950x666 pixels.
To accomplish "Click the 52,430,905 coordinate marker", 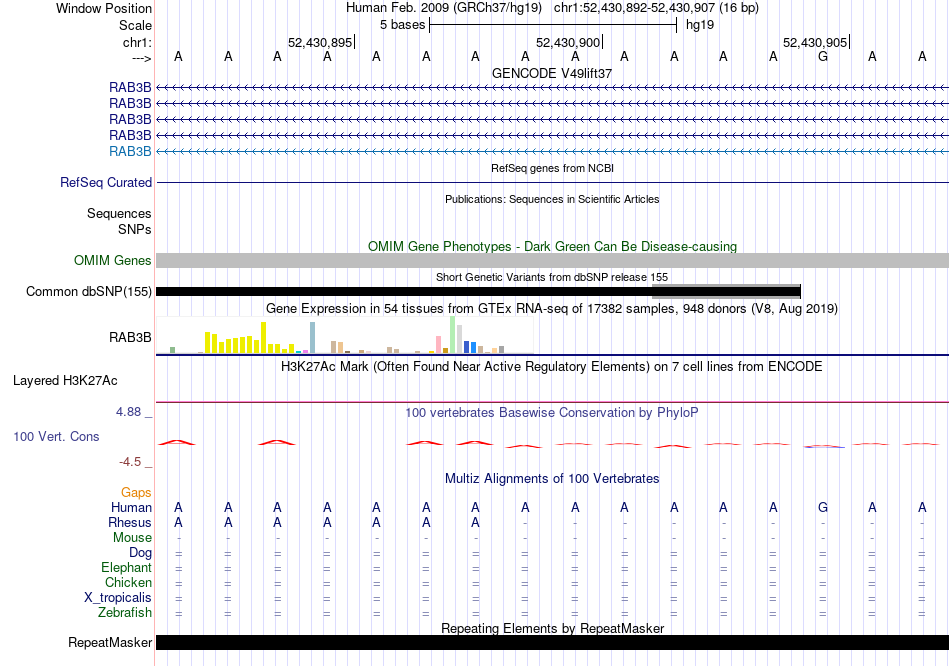I will click(815, 42).
